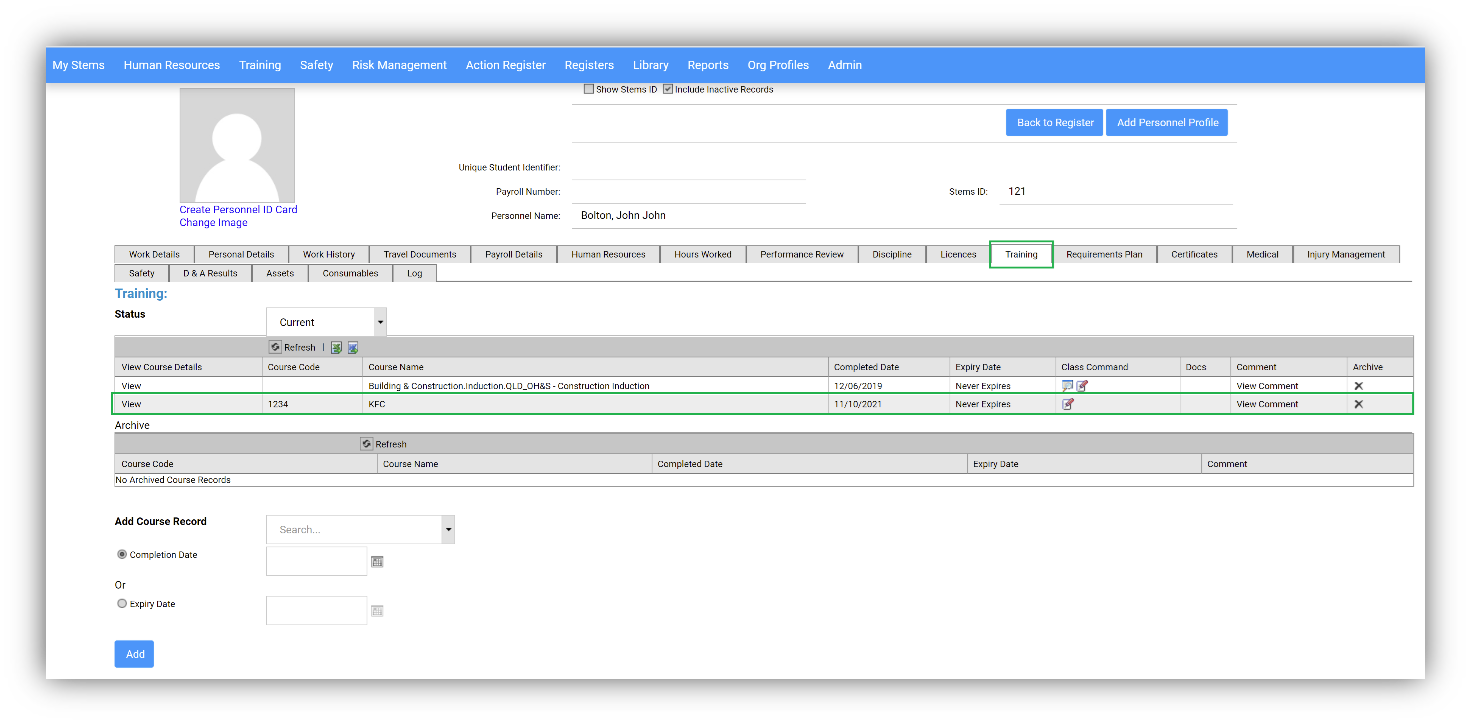The image size is (1471, 725).
Task: Expand the Add Course Record search dropdown
Action: [449, 530]
